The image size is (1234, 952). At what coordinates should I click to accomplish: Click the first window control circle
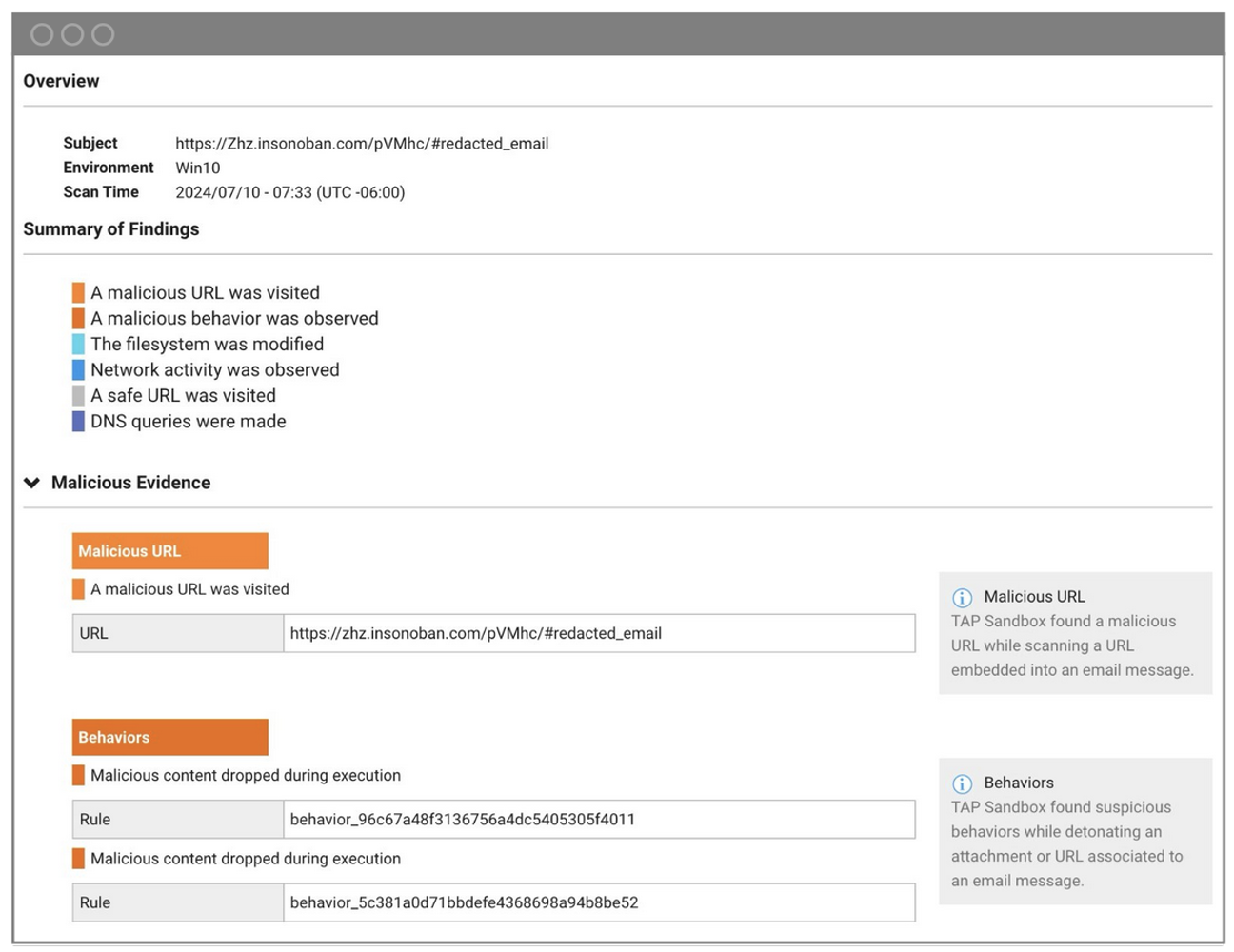(42, 35)
